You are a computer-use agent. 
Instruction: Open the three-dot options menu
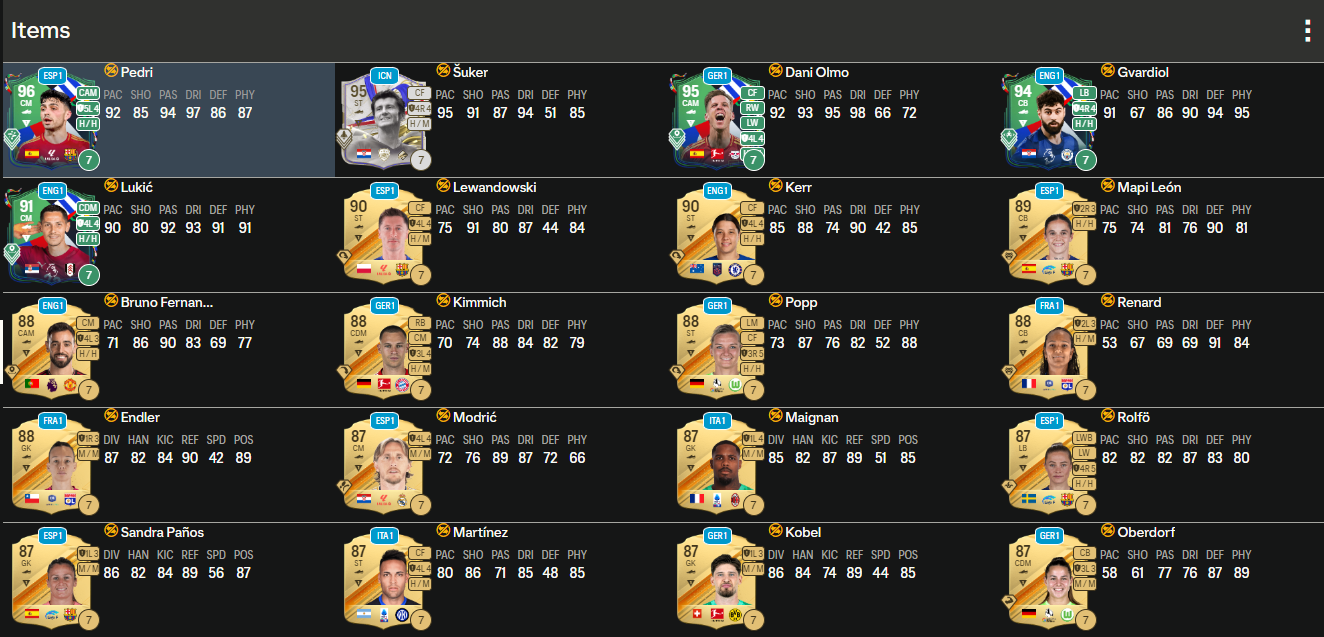[1307, 31]
